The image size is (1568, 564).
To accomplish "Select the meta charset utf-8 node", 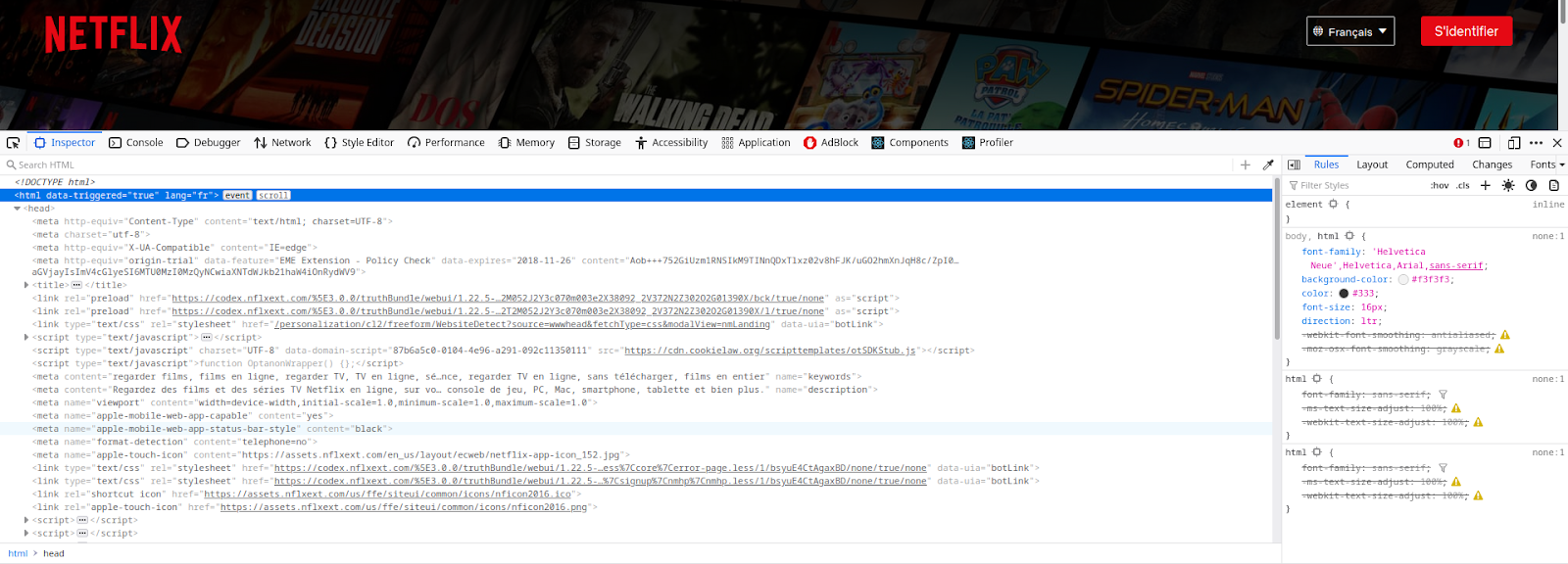I will [x=91, y=235].
